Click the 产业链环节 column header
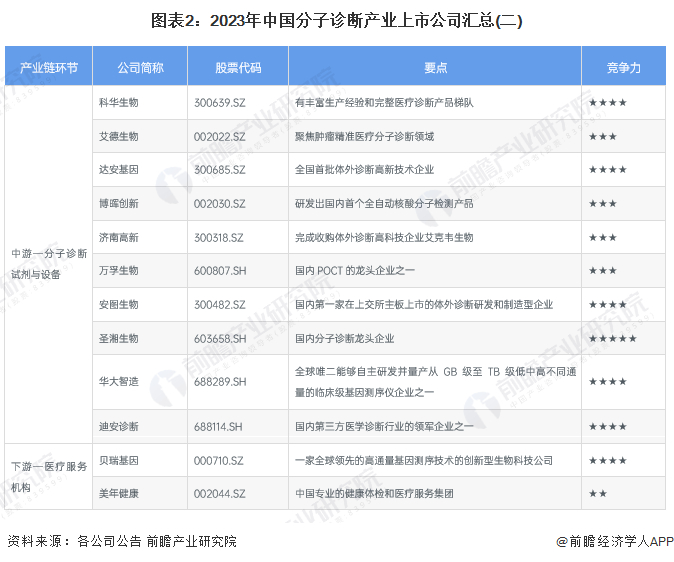The height and width of the screenshot is (562, 674). pyautogui.click(x=49, y=68)
